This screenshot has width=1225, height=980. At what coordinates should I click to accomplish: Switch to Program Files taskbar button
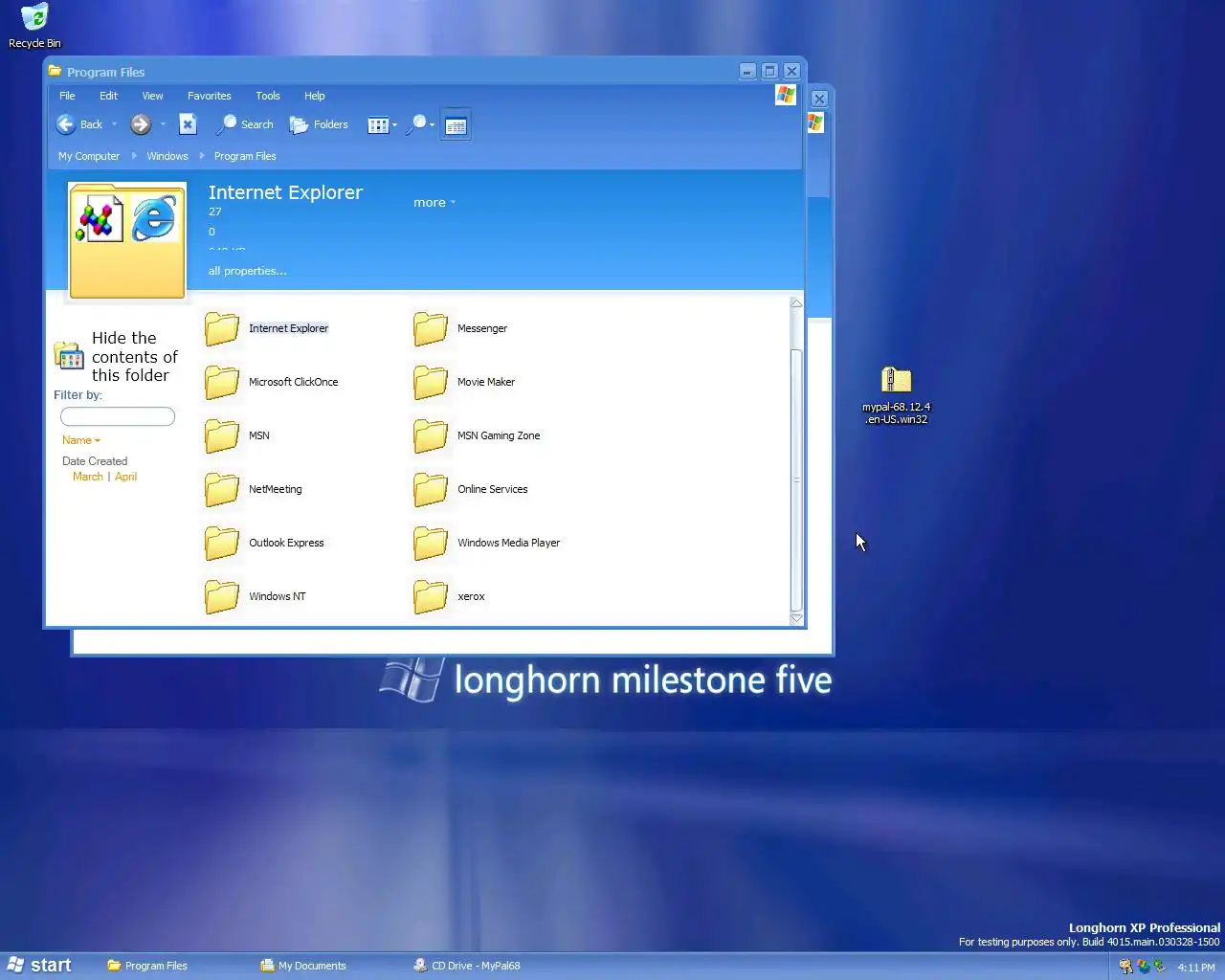148,966
